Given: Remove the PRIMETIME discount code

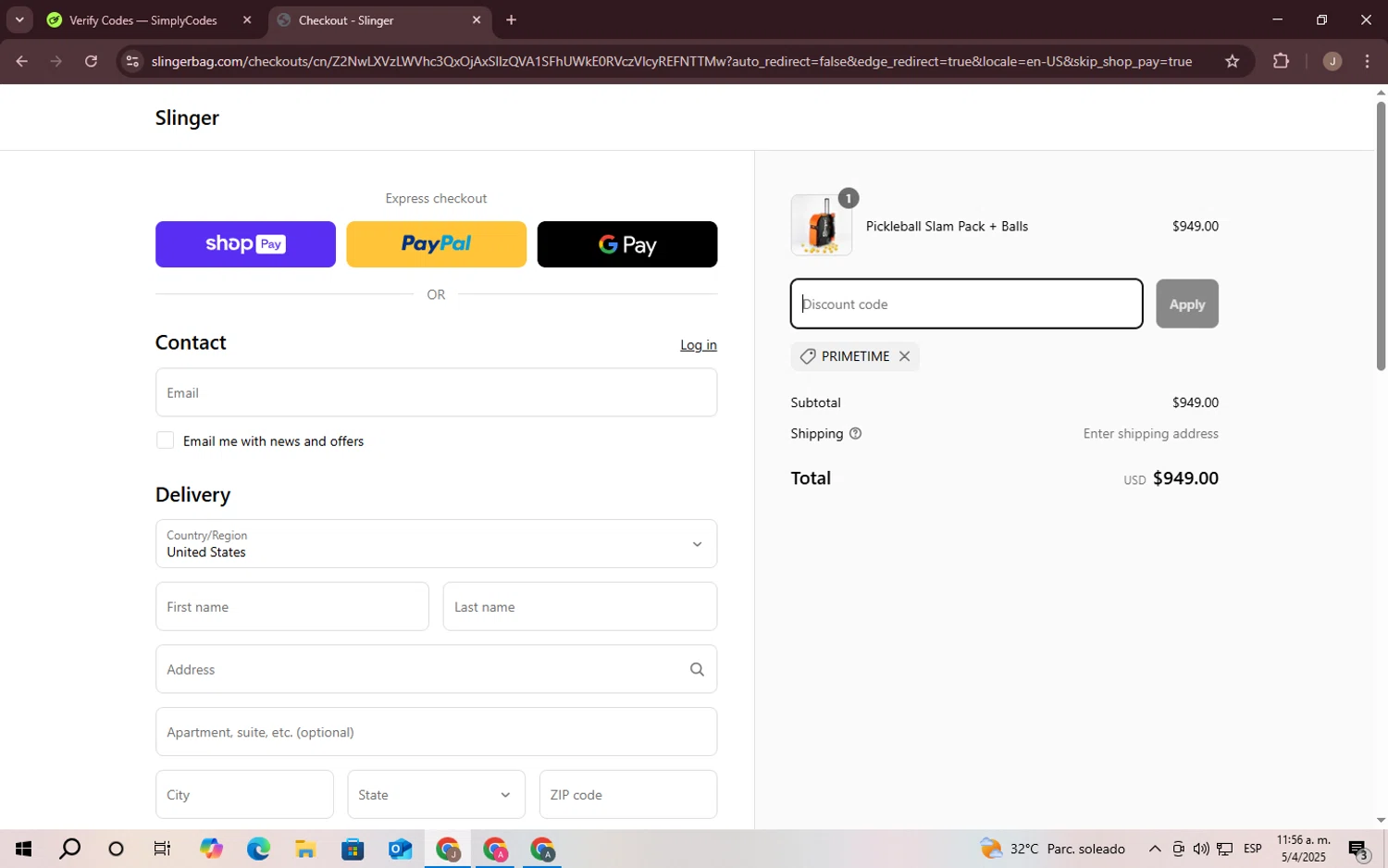Looking at the screenshot, I should 904,356.
